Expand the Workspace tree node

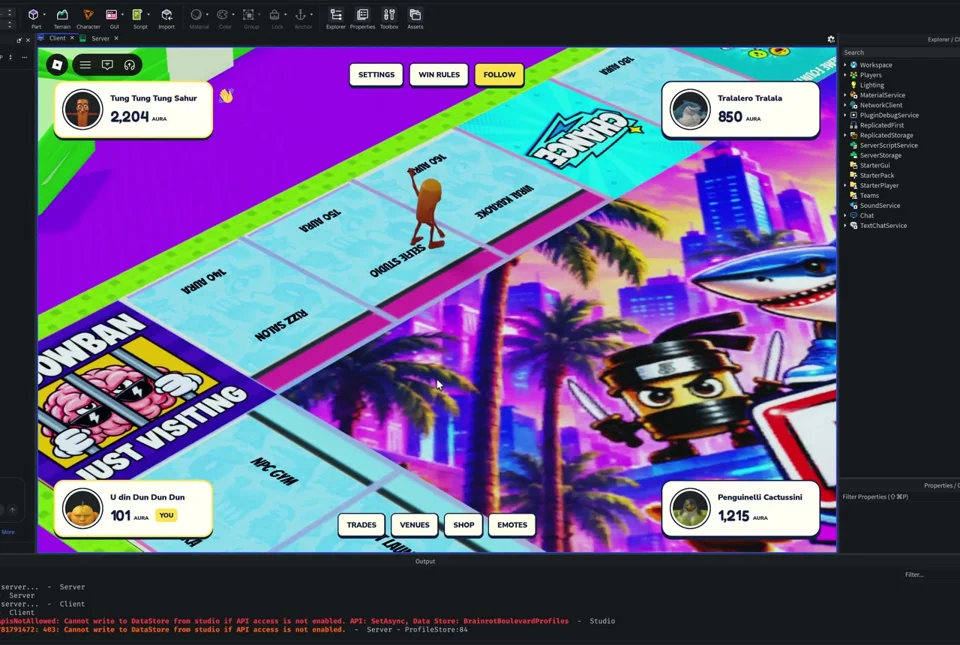pos(846,65)
